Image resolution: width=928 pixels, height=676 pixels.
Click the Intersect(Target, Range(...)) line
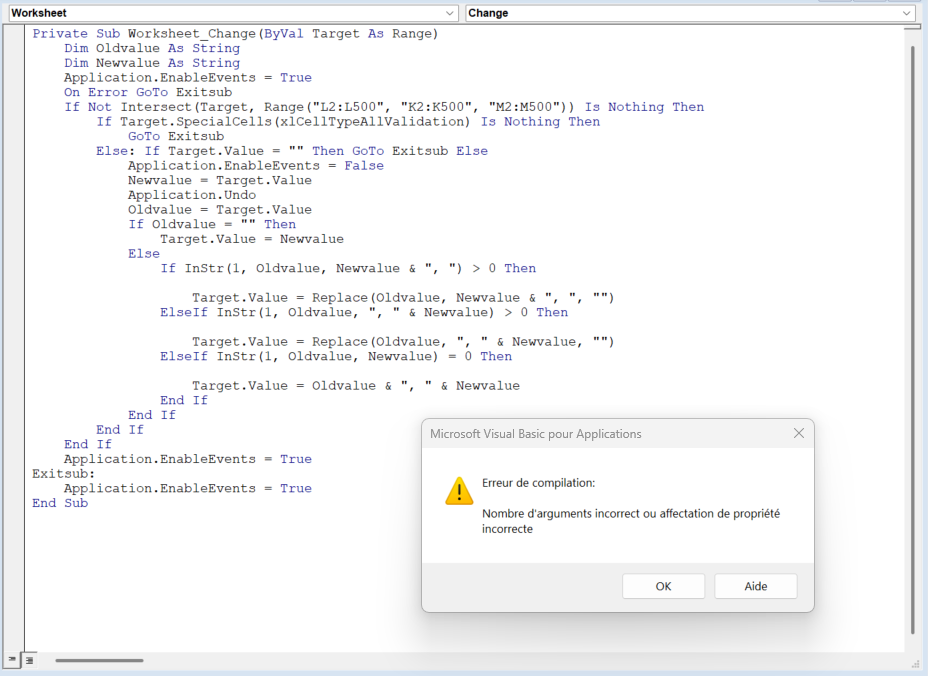[x=384, y=107]
